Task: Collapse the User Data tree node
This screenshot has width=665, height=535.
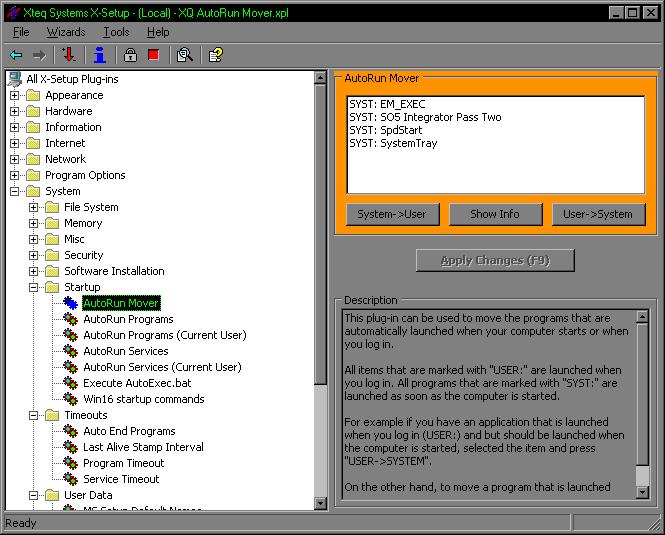Action: 34,495
